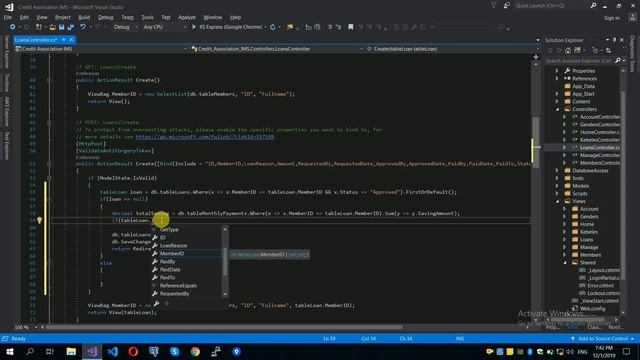Save current file with the floppy icon

pos(62,27)
